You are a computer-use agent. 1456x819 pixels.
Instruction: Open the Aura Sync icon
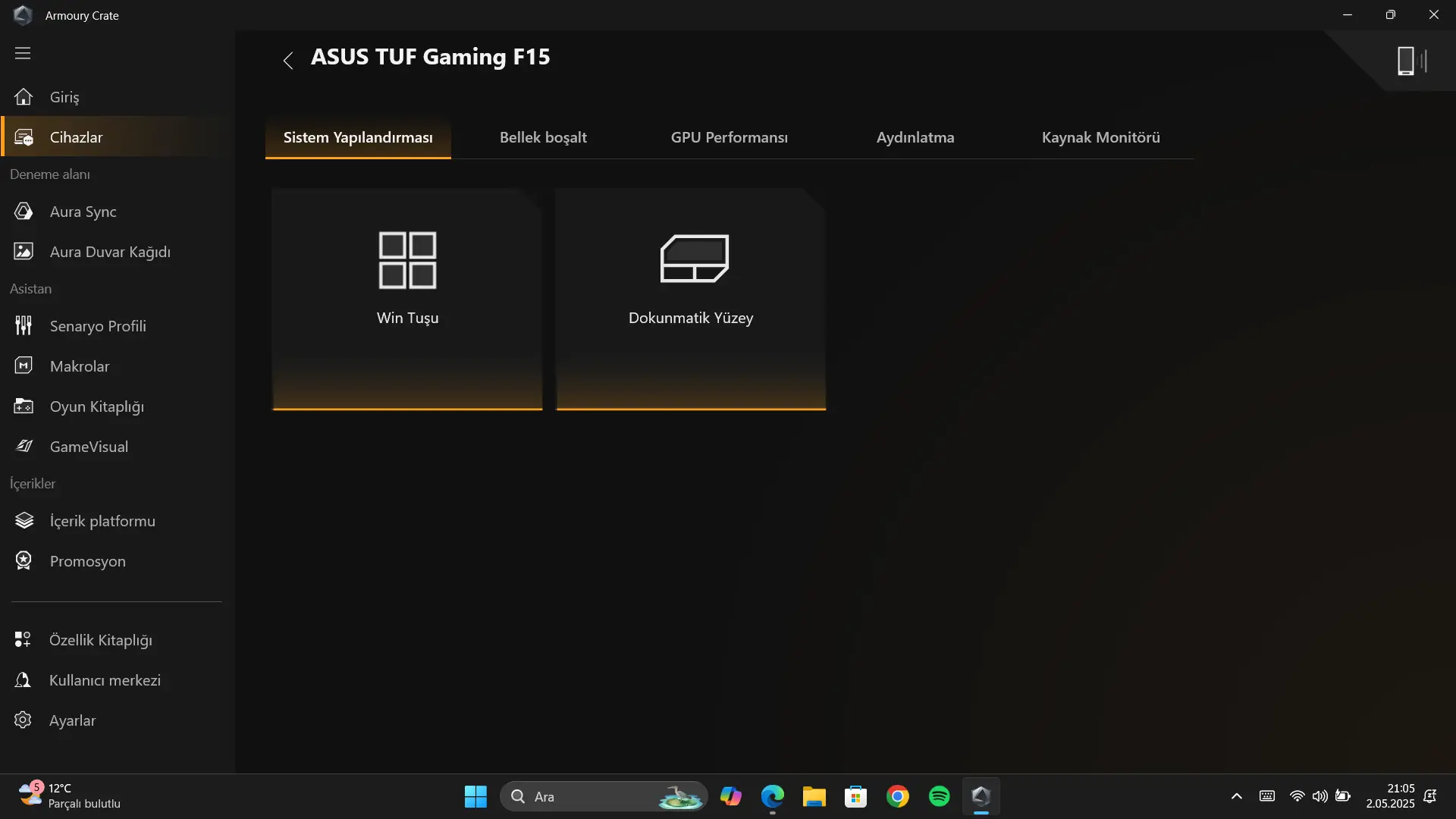point(24,212)
